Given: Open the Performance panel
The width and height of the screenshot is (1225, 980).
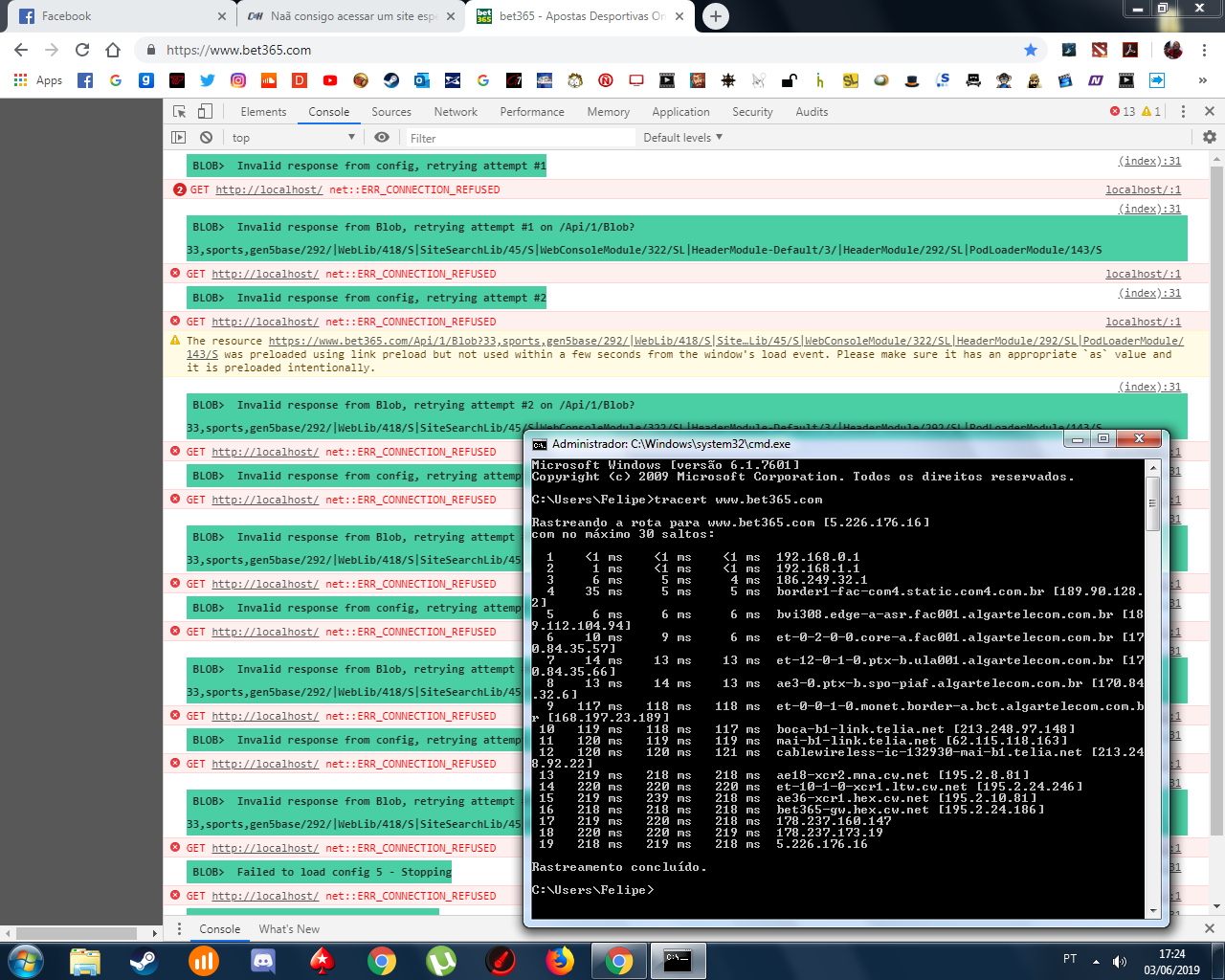Looking at the screenshot, I should (532, 112).
